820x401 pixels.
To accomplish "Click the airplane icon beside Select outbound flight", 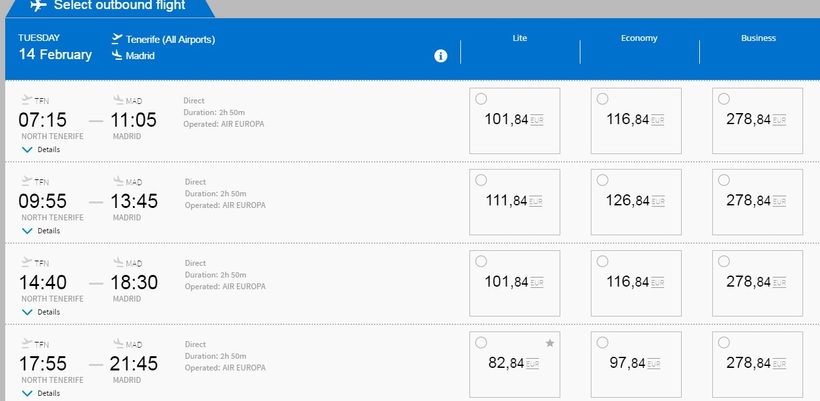I will click(38, 5).
